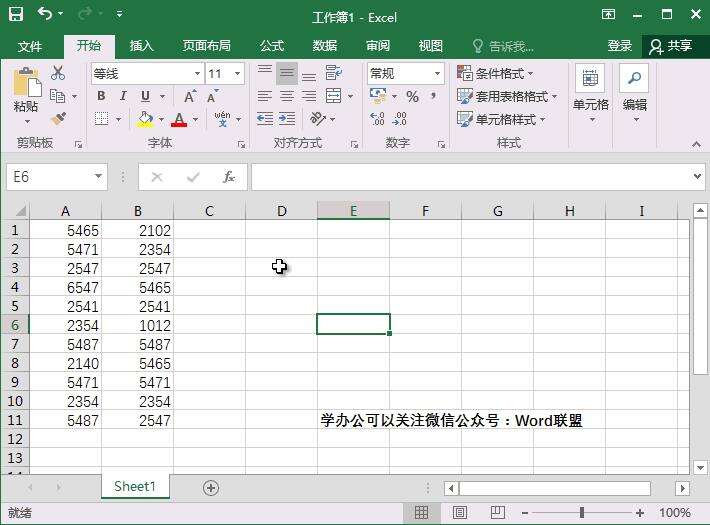Click the insert function fx icon
Screen dimensions: 710x525
point(229,177)
